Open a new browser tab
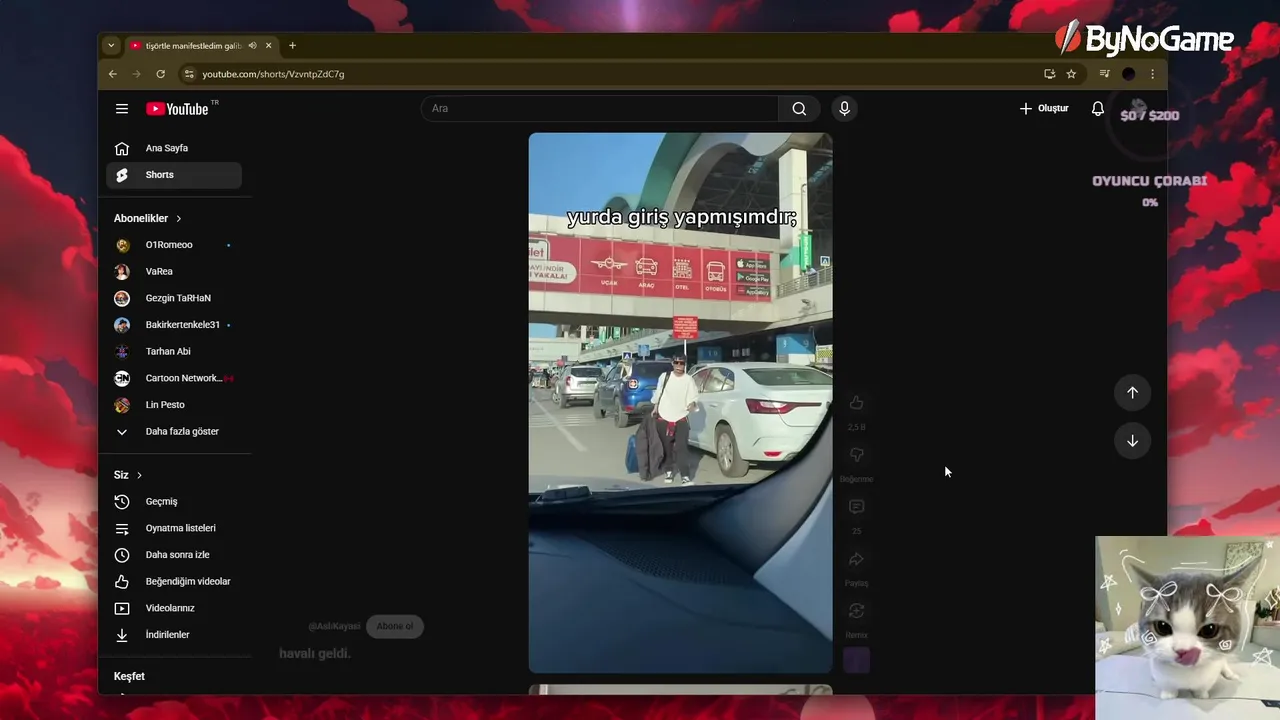Screen dimensions: 1280x720 (292, 45)
